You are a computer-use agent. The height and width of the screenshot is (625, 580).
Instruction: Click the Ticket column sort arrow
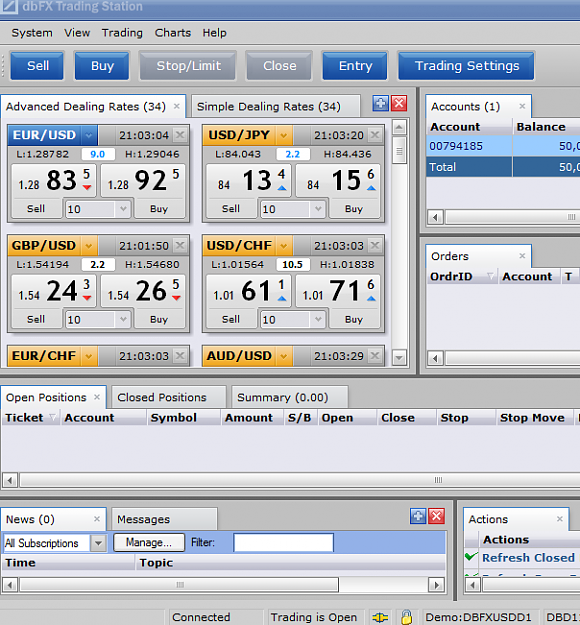point(53,417)
